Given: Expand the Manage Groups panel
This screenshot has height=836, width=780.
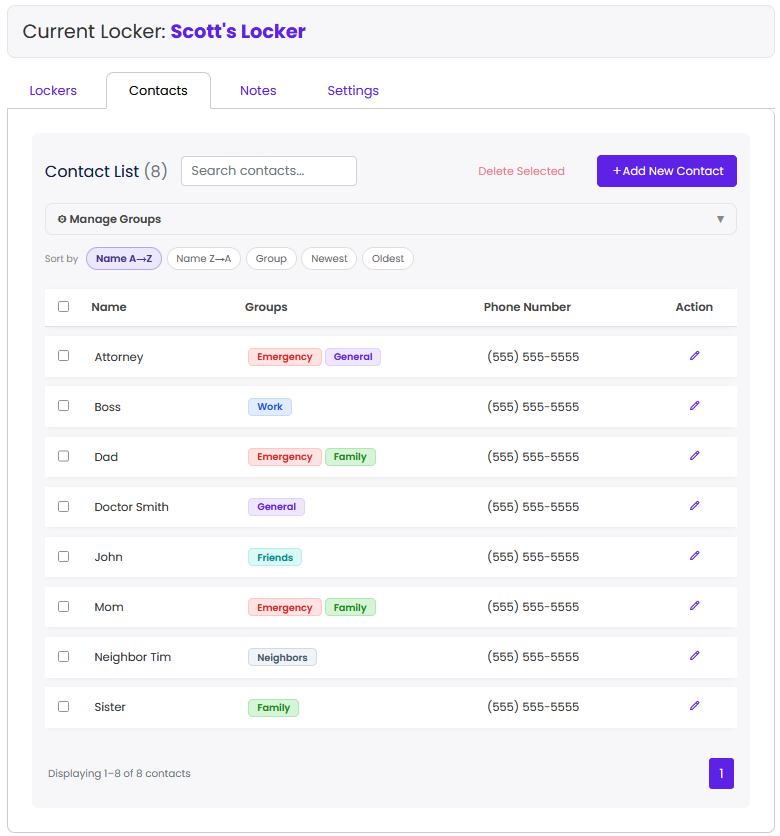Looking at the screenshot, I should (x=391, y=219).
